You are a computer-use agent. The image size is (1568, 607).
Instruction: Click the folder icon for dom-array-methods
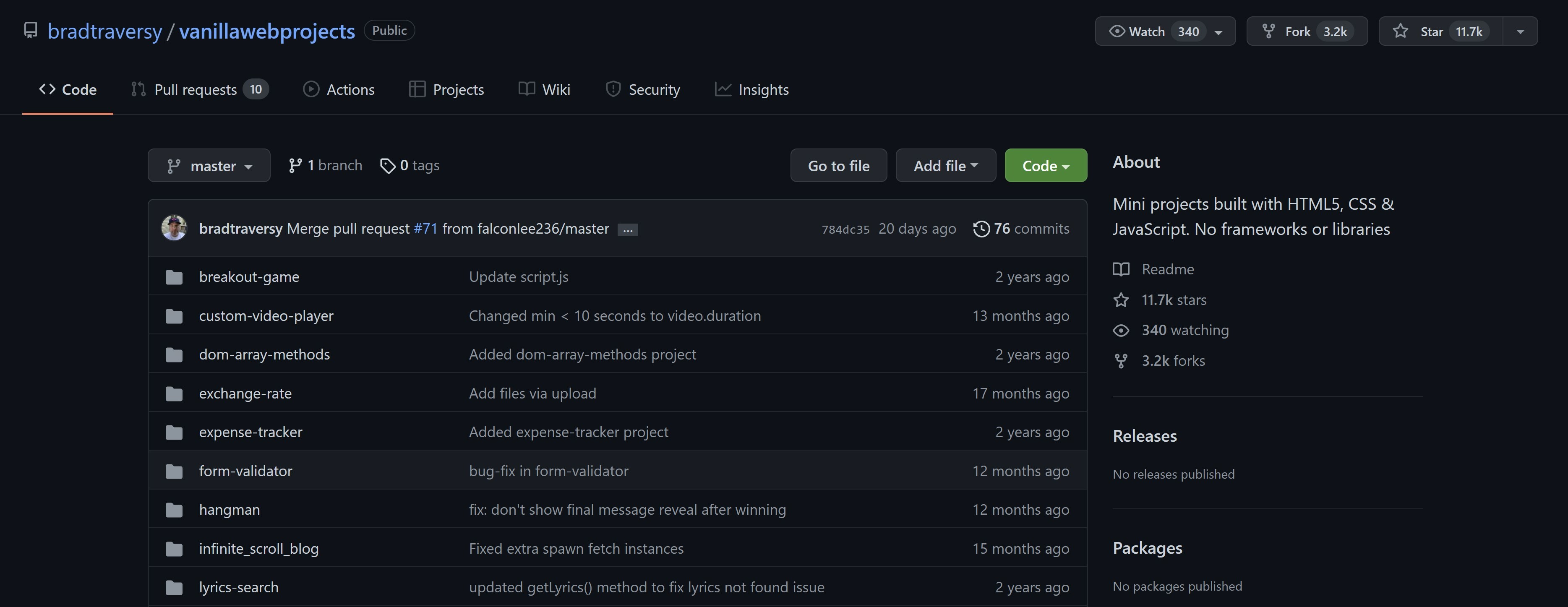pyautogui.click(x=174, y=355)
